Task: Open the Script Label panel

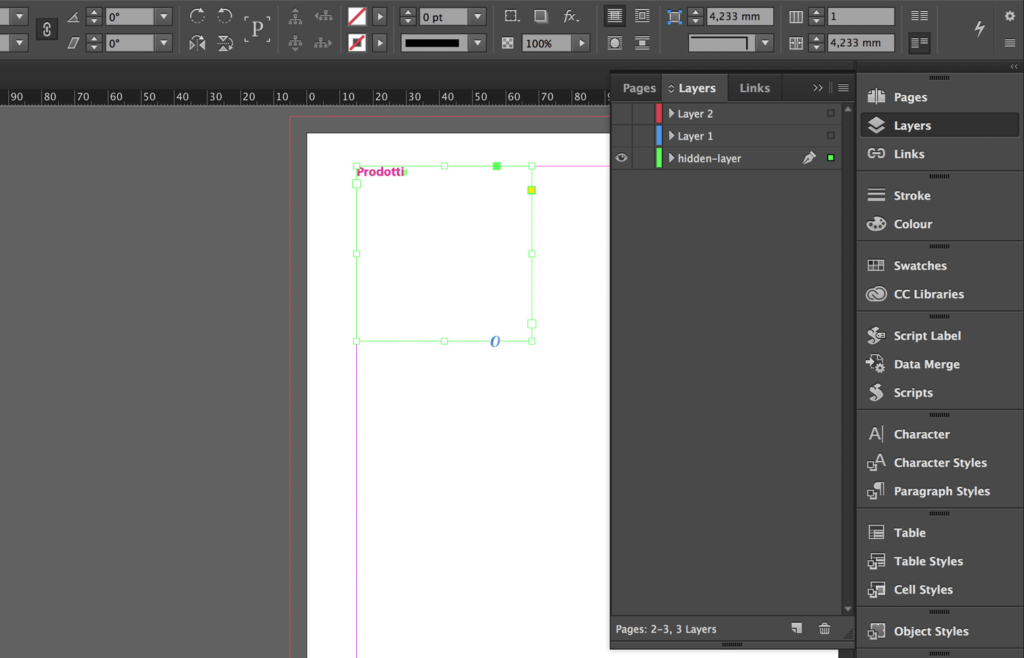Action: pyautogui.click(x=939, y=336)
